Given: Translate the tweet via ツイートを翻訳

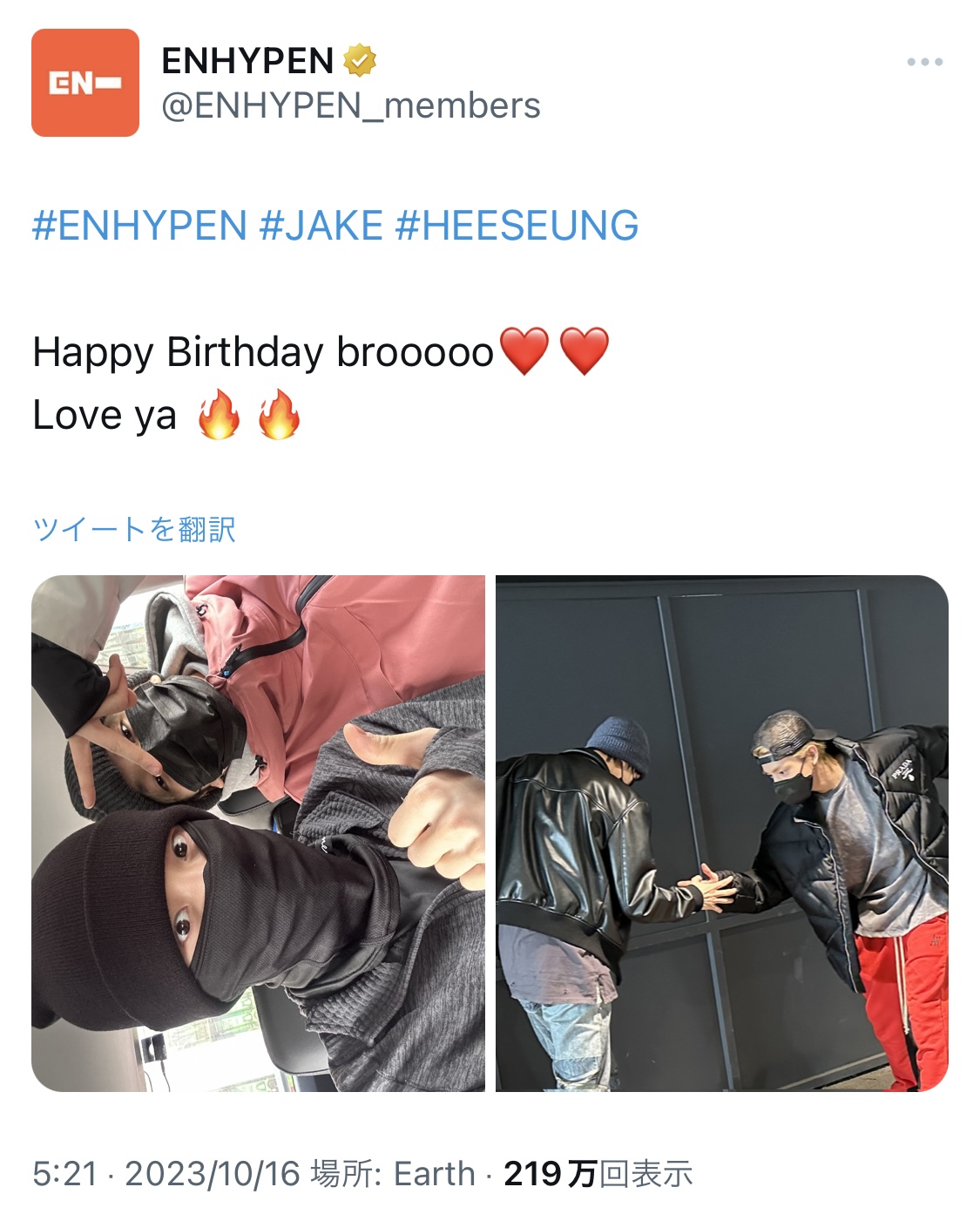Looking at the screenshot, I should pos(134,529).
